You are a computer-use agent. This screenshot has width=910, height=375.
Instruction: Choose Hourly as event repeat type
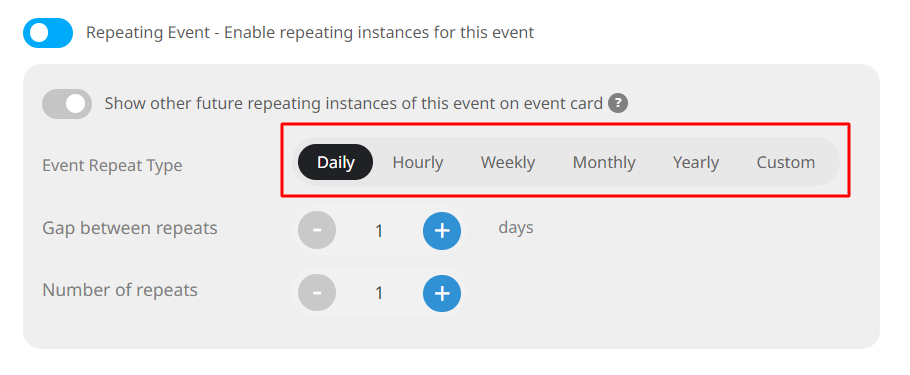[418, 162]
